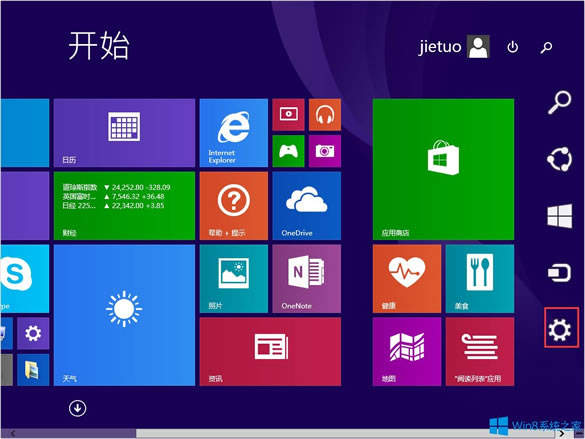
Task: Open the OneNote tile
Action: pos(307,279)
